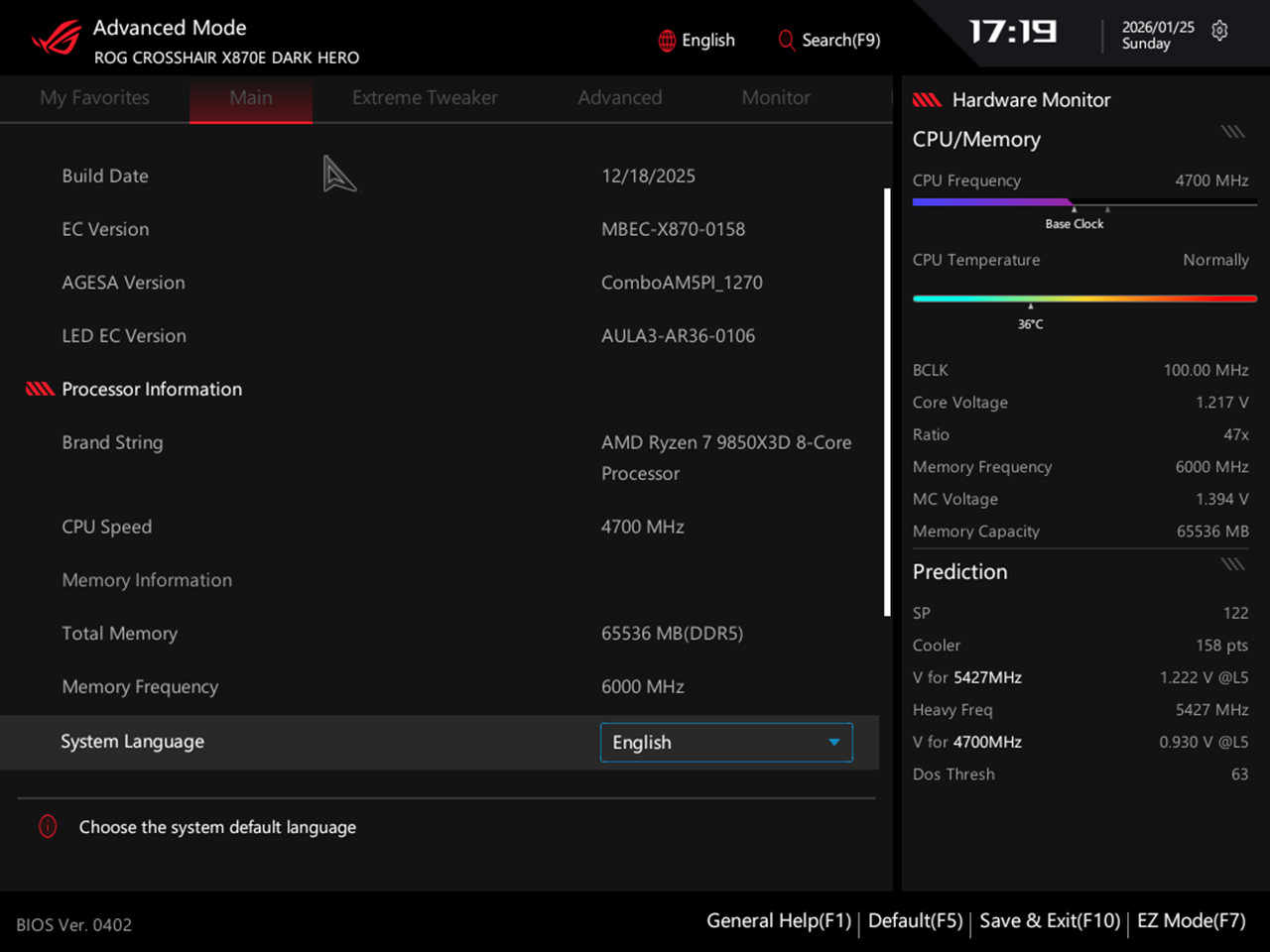
Task: Open the System Language dropdown
Action: click(x=726, y=742)
